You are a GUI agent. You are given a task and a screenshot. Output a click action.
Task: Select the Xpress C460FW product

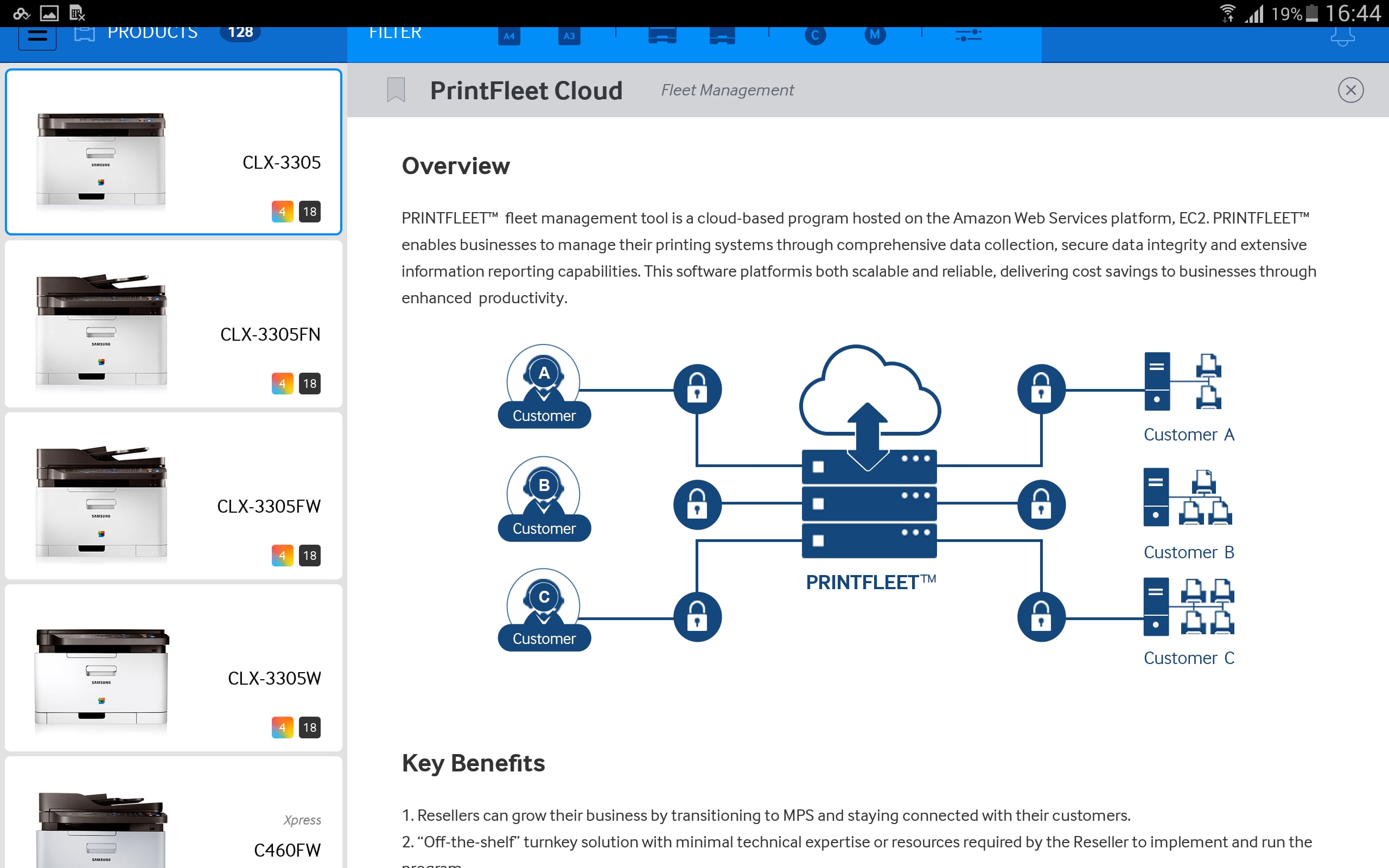click(173, 812)
